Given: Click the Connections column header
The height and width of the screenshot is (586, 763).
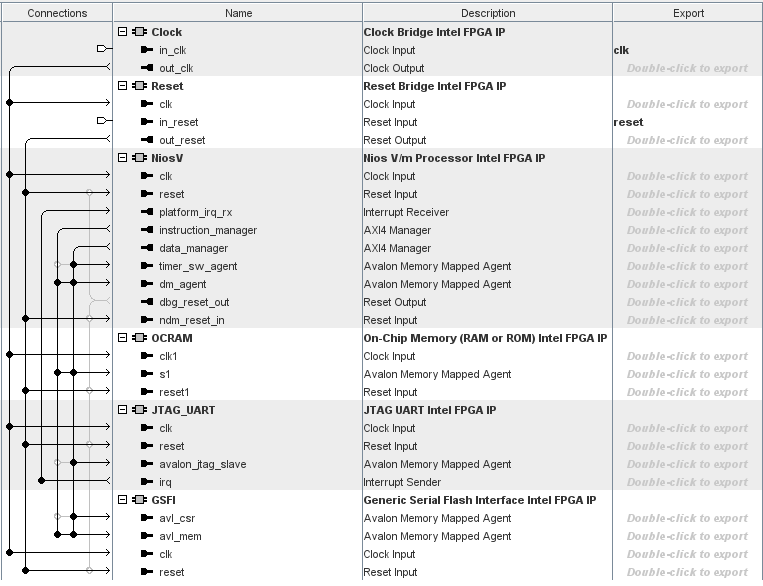Looking at the screenshot, I should click(x=57, y=13).
